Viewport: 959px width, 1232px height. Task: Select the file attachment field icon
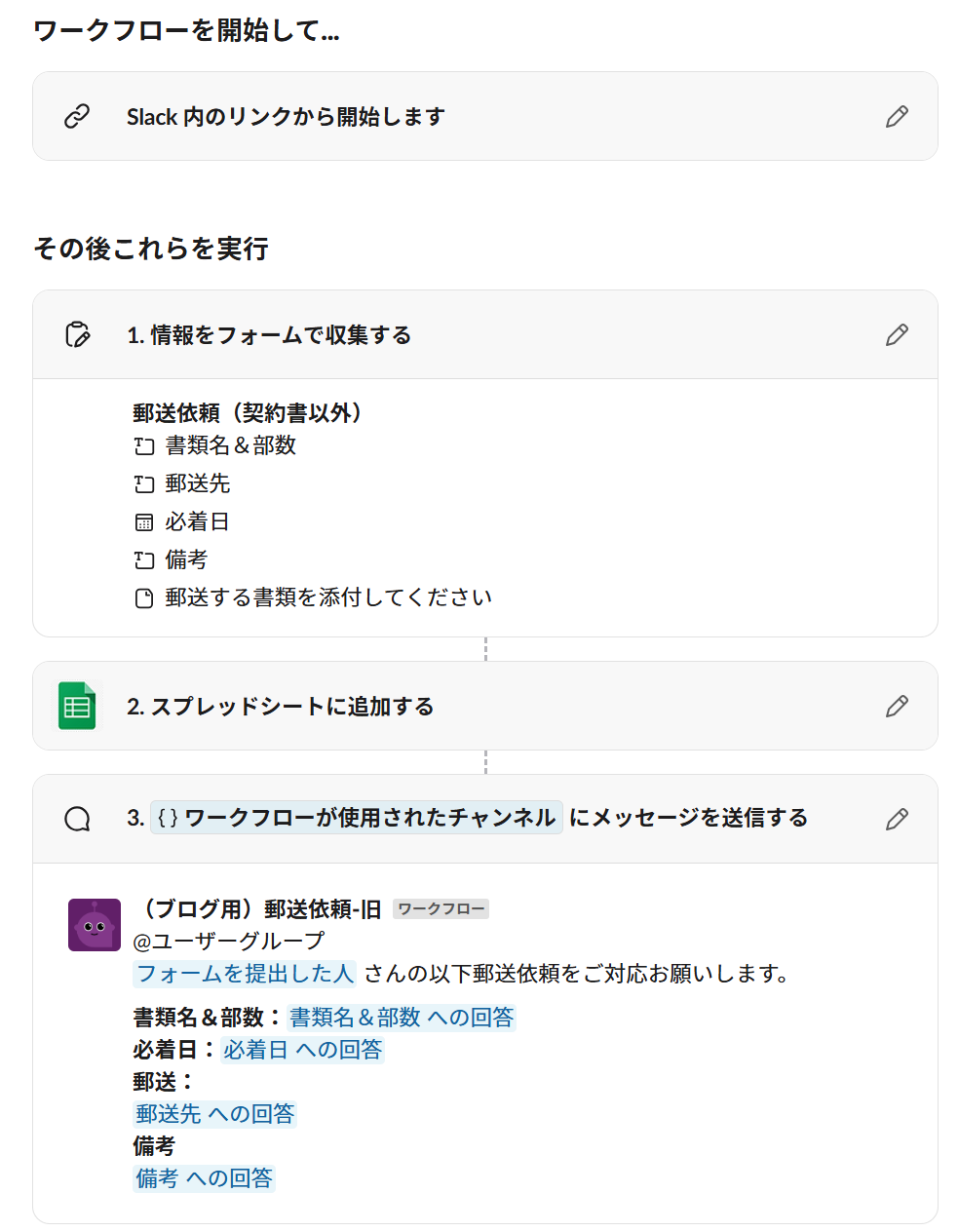click(144, 598)
